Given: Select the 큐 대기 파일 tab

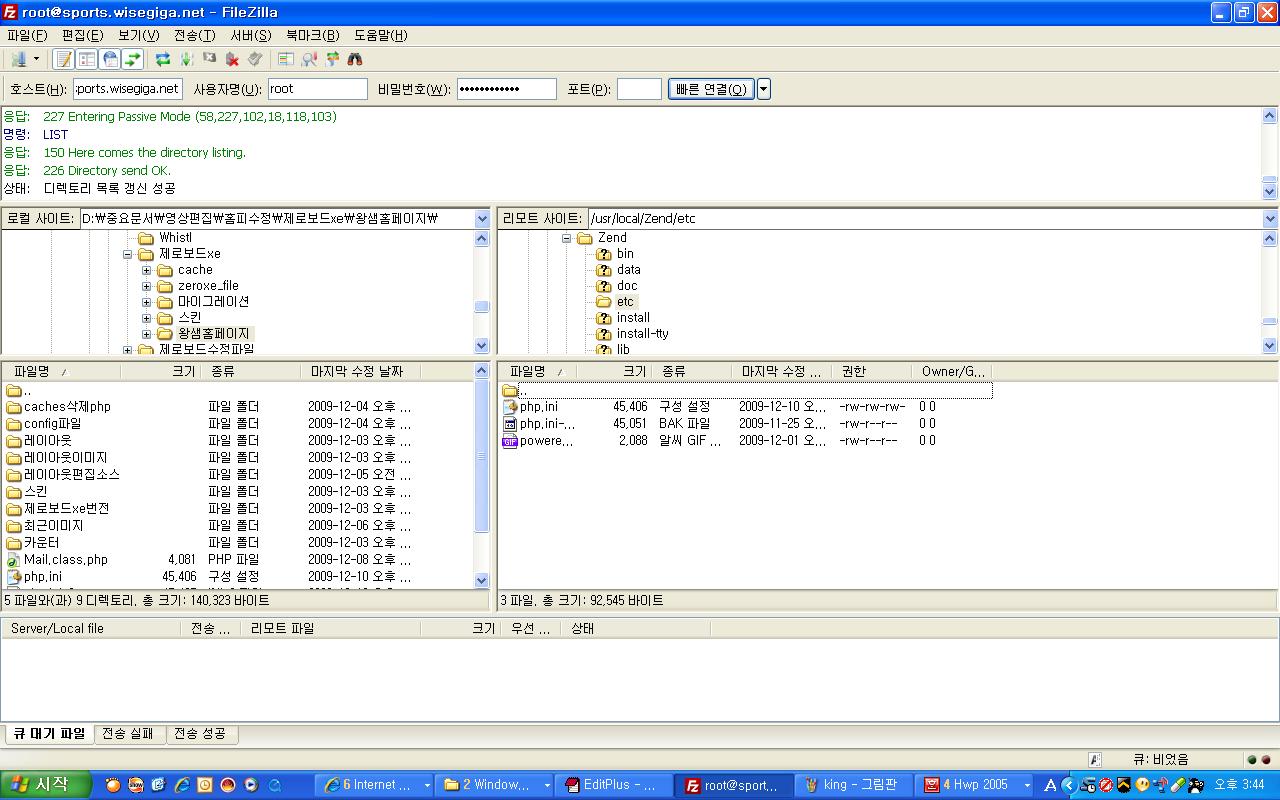Looking at the screenshot, I should click(x=48, y=733).
